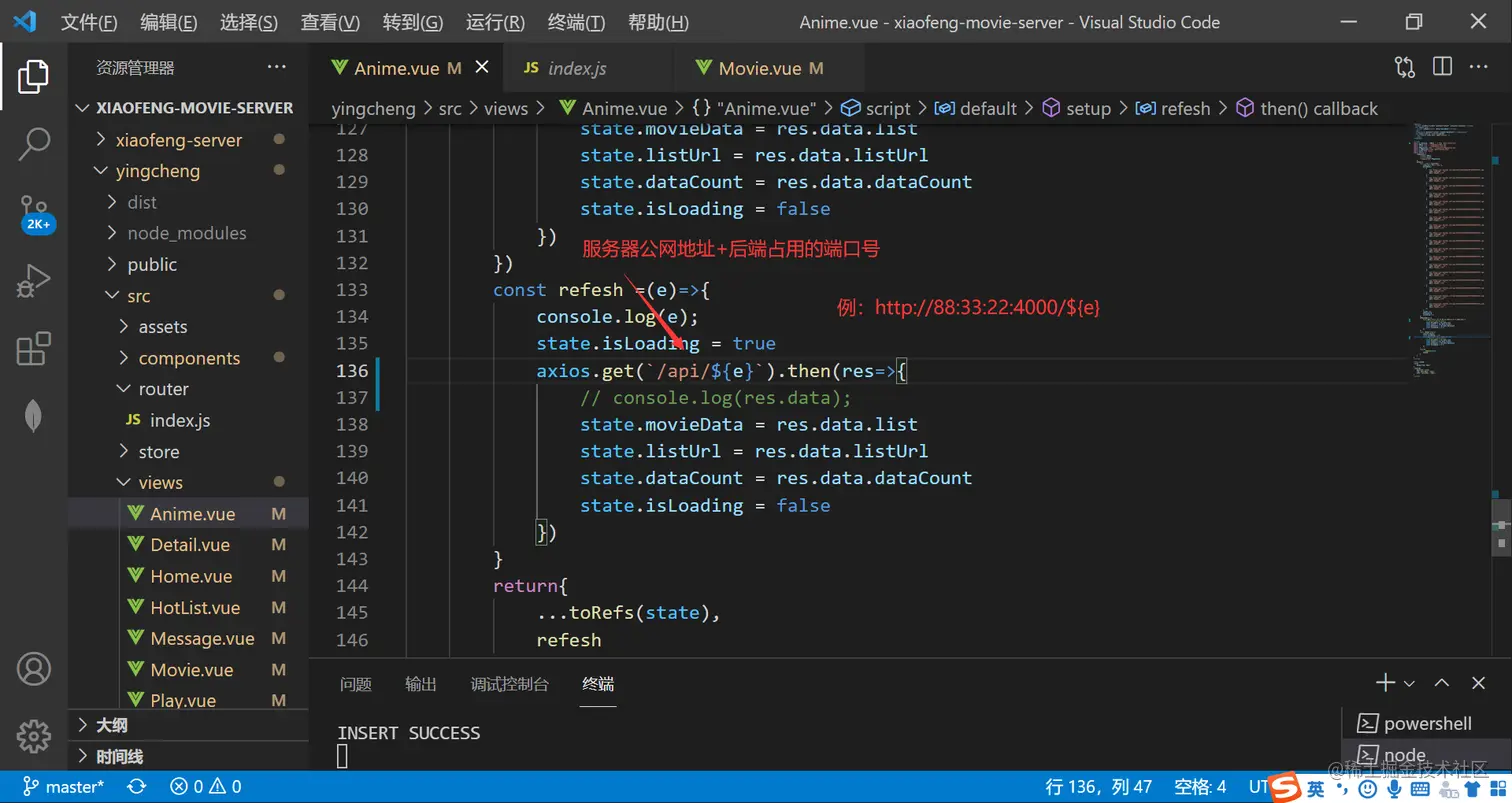The height and width of the screenshot is (803, 1512).
Task: Open the new terminal dropdown arrow
Action: [1409, 684]
